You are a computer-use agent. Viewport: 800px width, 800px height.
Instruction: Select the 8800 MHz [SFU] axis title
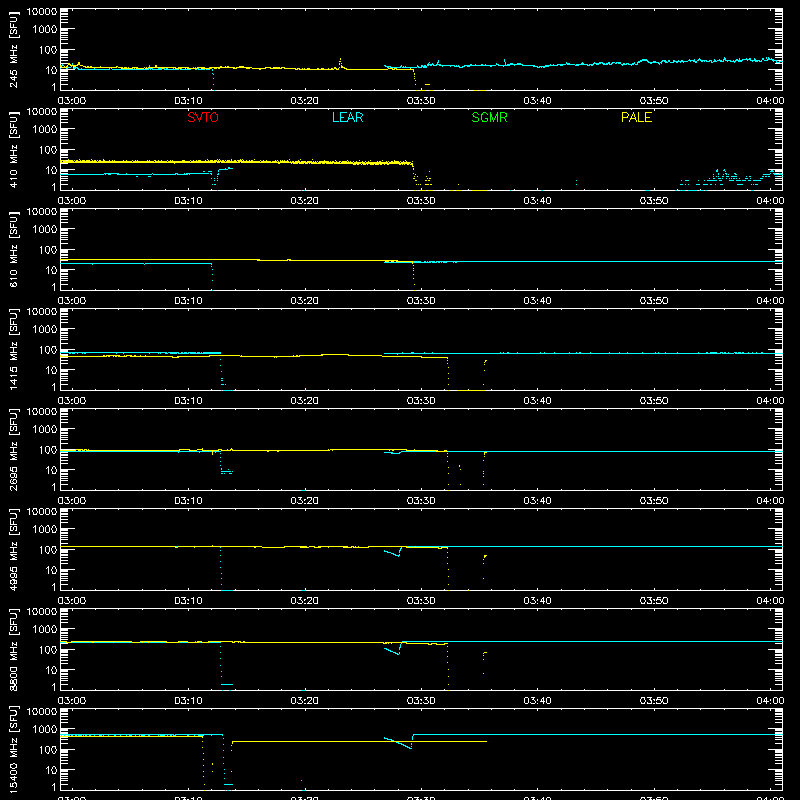(x=14, y=650)
